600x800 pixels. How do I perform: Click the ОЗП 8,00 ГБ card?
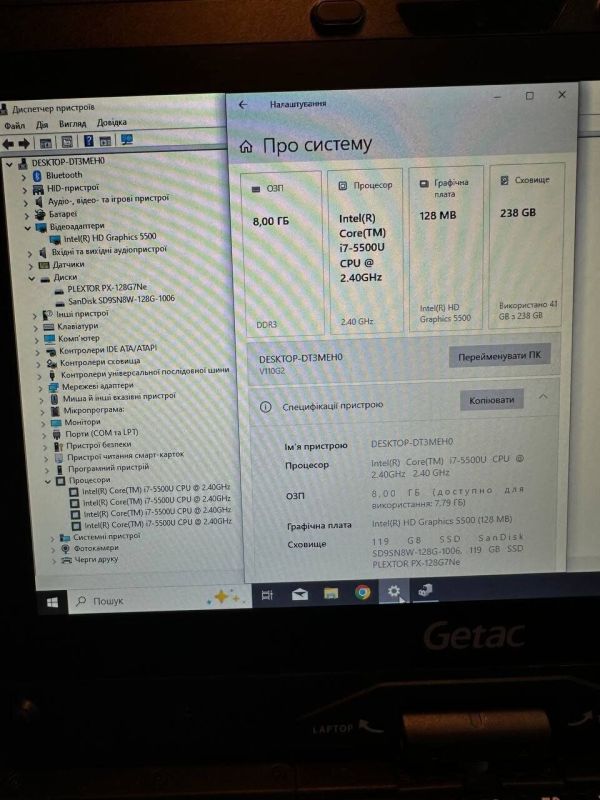pyautogui.click(x=283, y=254)
